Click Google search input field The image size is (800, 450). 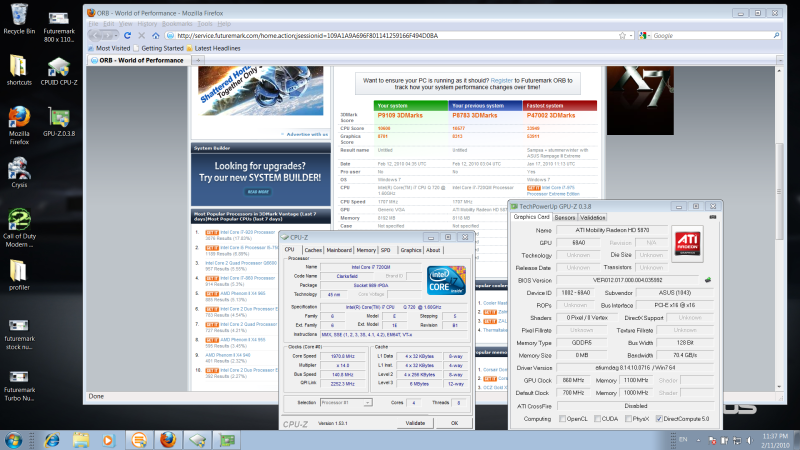[x=711, y=36]
